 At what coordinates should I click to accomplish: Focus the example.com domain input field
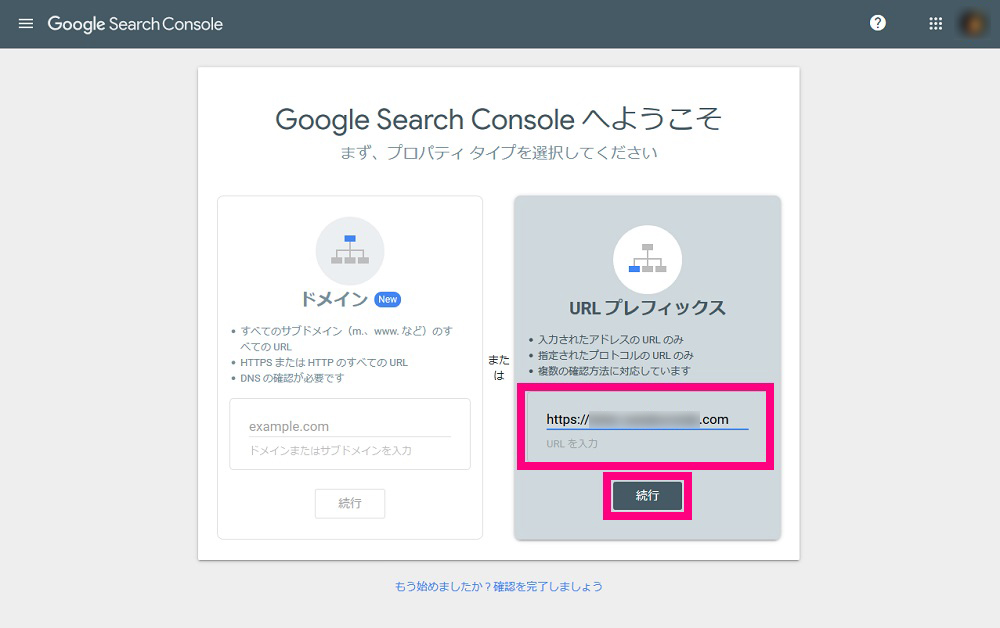click(x=349, y=427)
